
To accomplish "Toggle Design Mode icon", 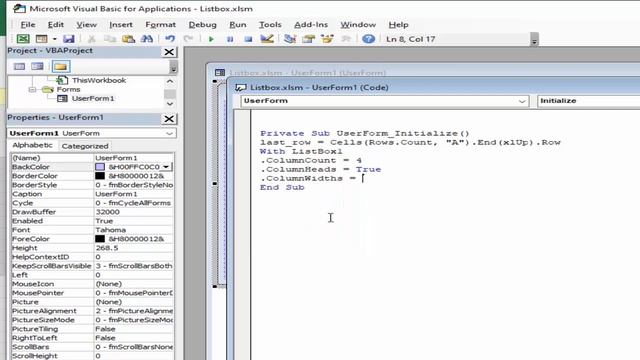I will (x=267, y=39).
